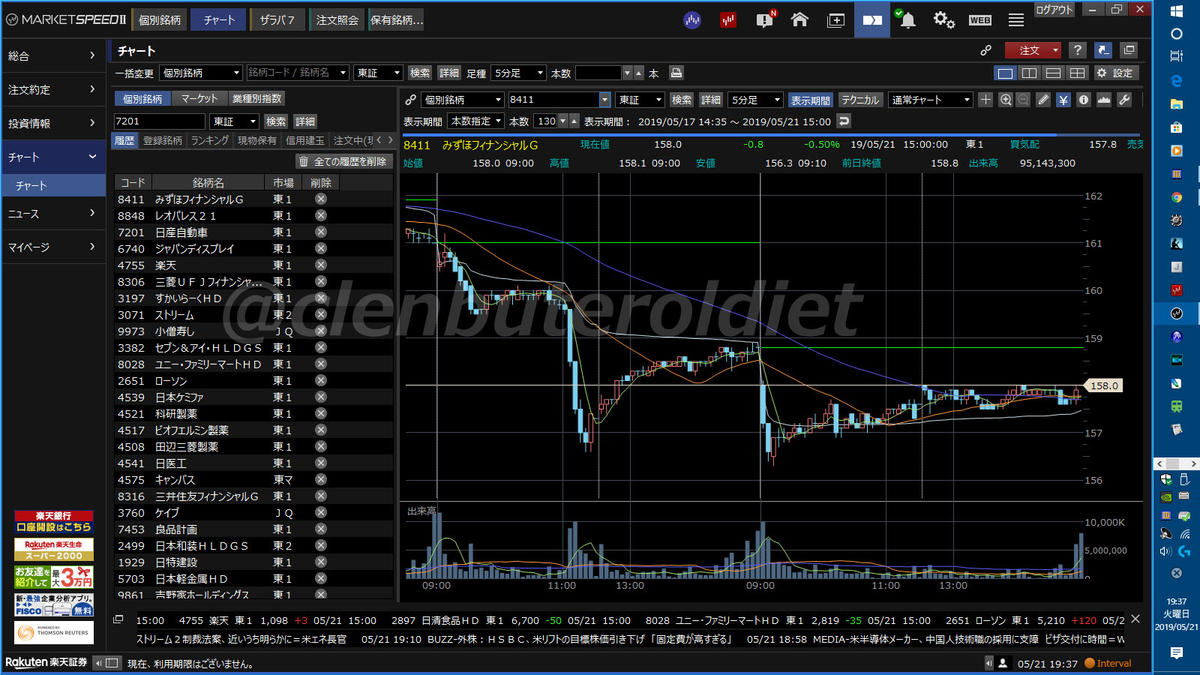Switch to the マーケット tab
This screenshot has width=1200, height=675.
(200, 98)
